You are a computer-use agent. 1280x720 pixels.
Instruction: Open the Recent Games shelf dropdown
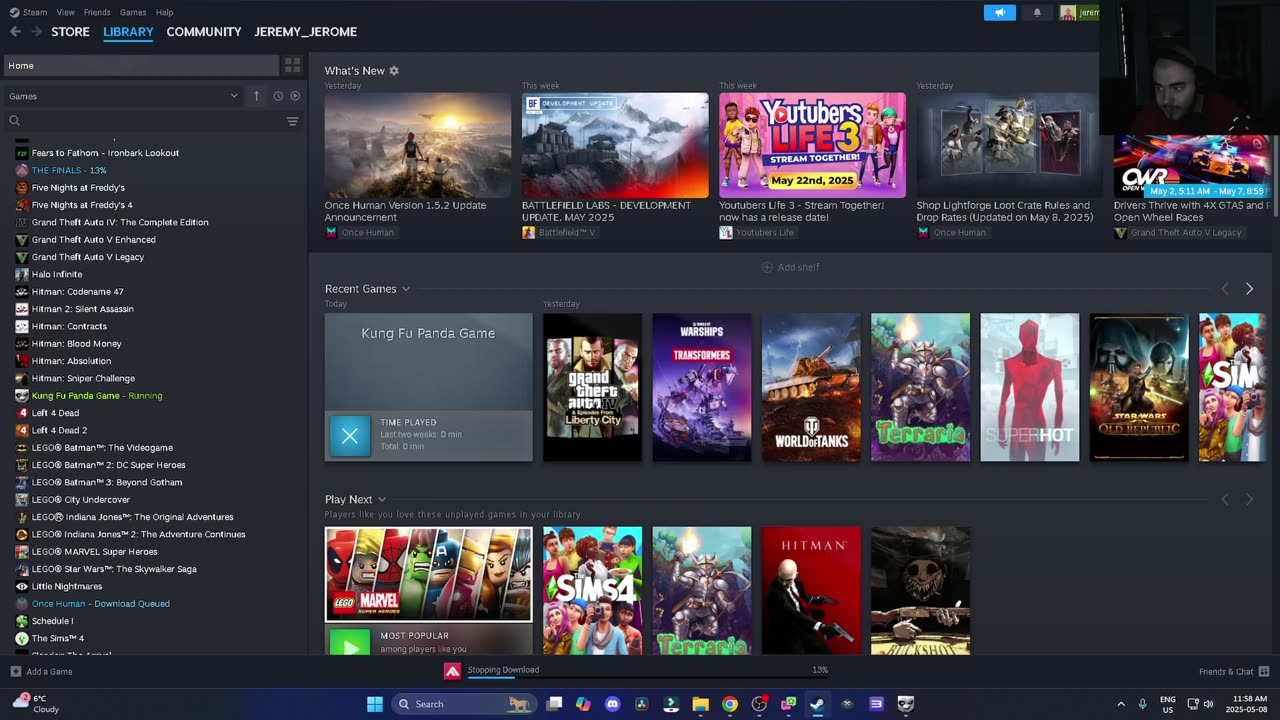click(x=406, y=289)
